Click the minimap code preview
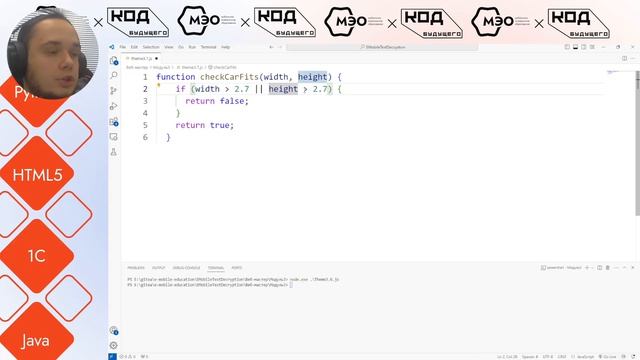 point(614,72)
